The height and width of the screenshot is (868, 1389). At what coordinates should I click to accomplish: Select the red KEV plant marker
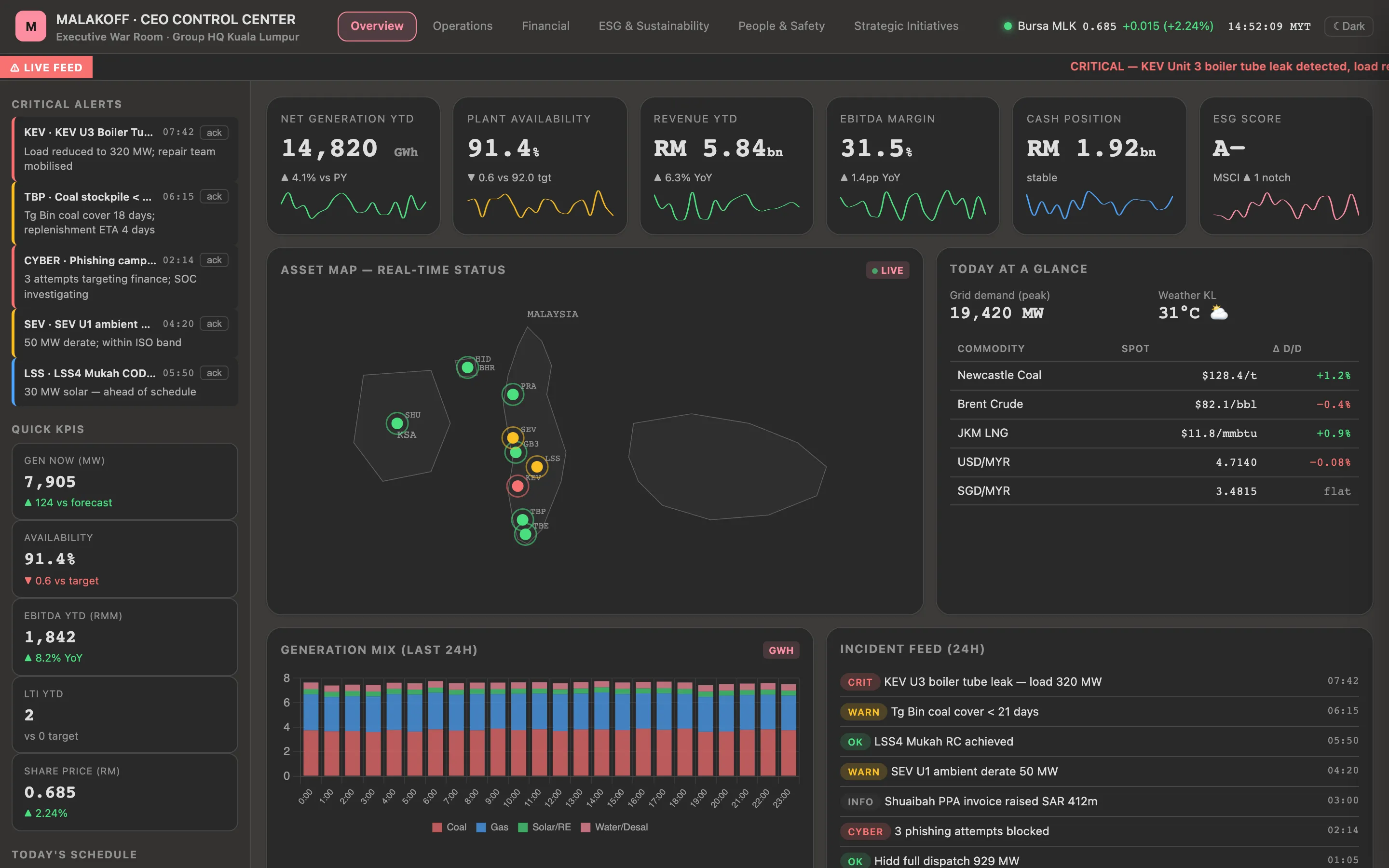517,486
